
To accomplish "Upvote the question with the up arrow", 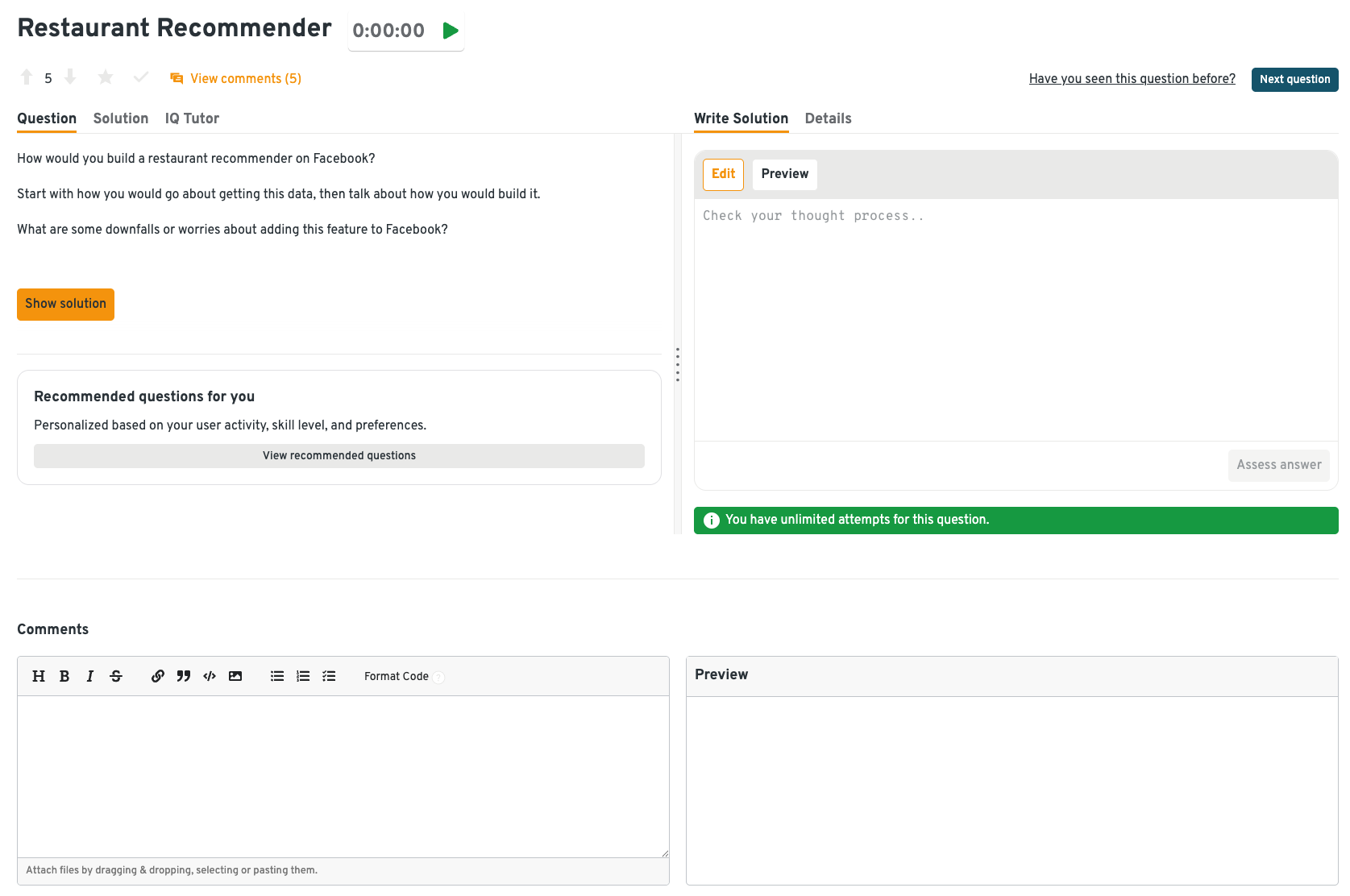I will (x=27, y=77).
